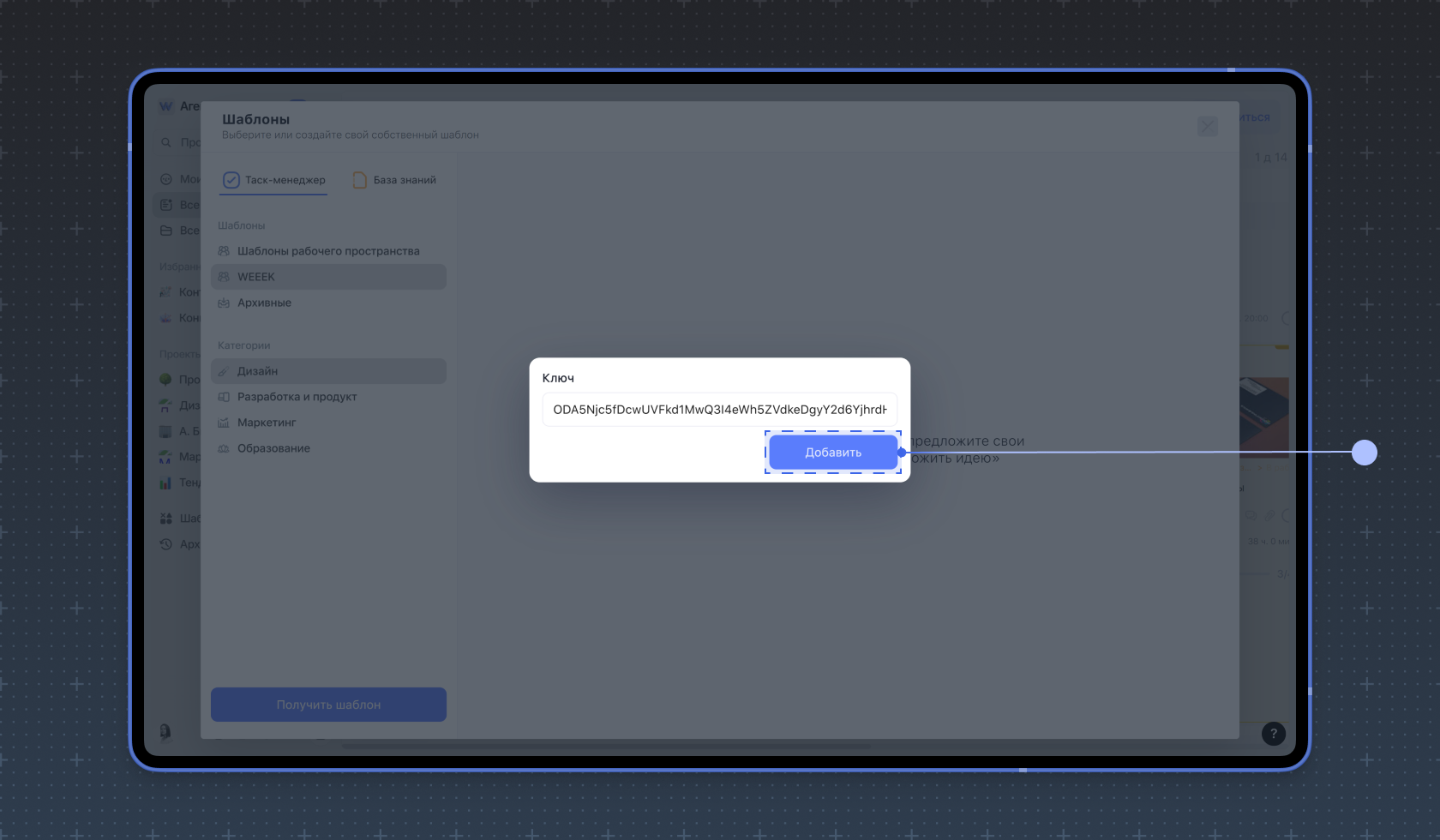Select Шаблоны рабочего пространства in list
Image resolution: width=1440 pixels, height=840 pixels.
pos(328,251)
